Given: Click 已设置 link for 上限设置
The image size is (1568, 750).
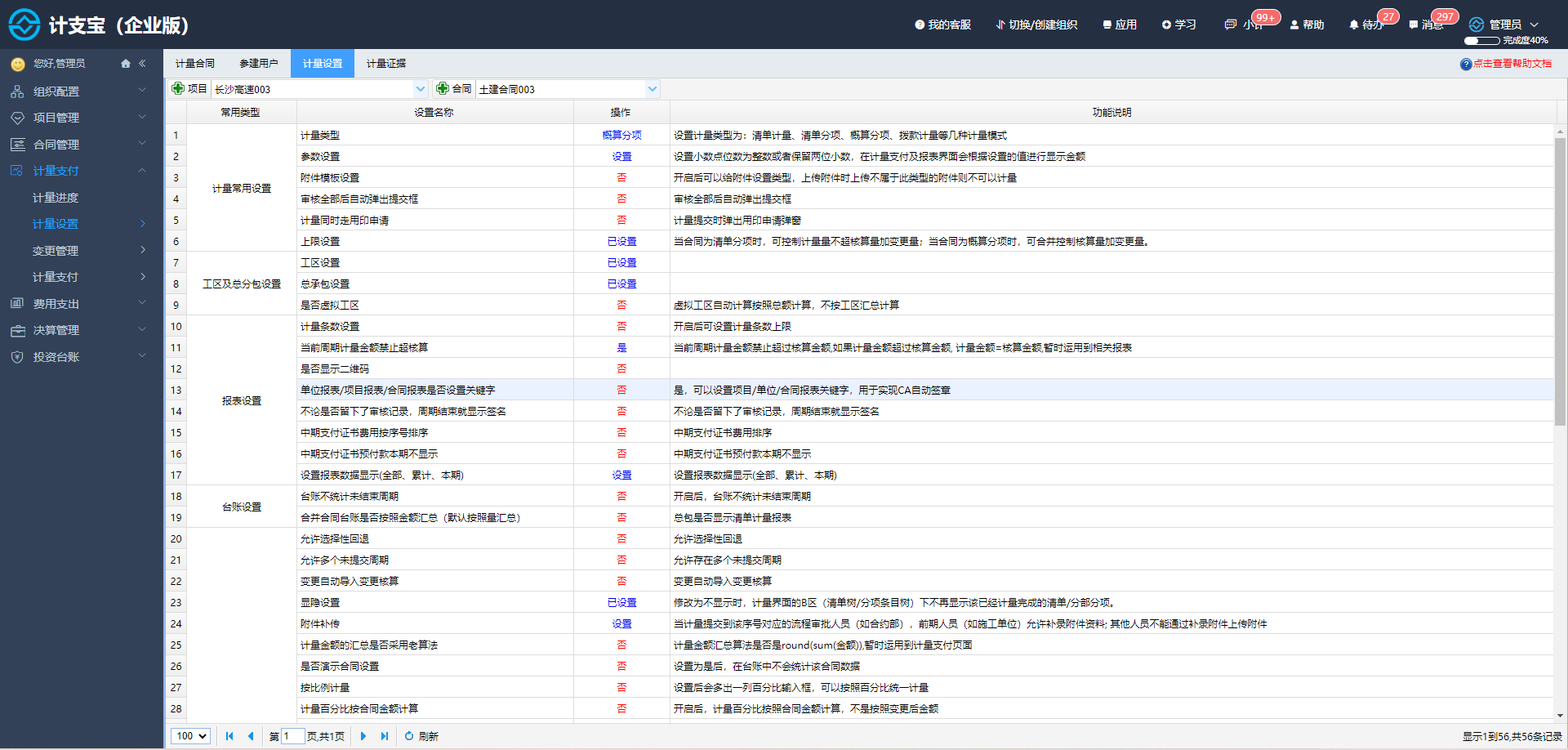Looking at the screenshot, I should (621, 242).
